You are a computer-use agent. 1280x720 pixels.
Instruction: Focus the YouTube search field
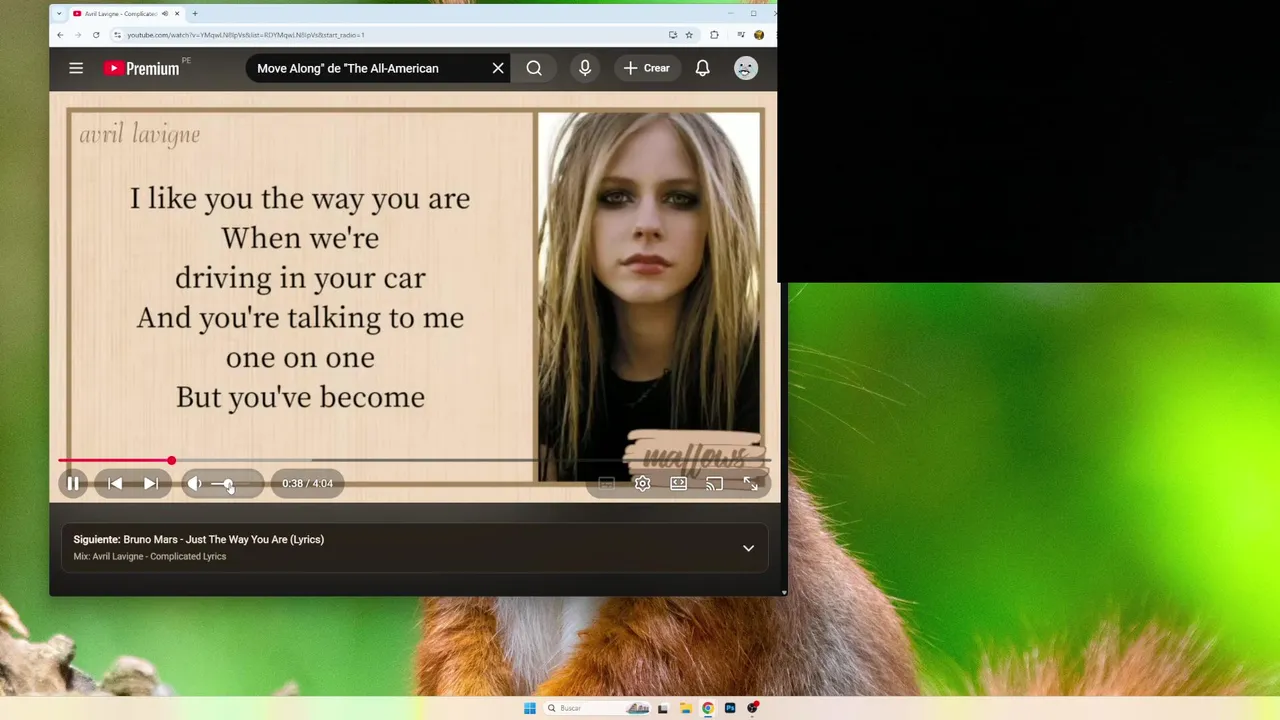tap(370, 68)
